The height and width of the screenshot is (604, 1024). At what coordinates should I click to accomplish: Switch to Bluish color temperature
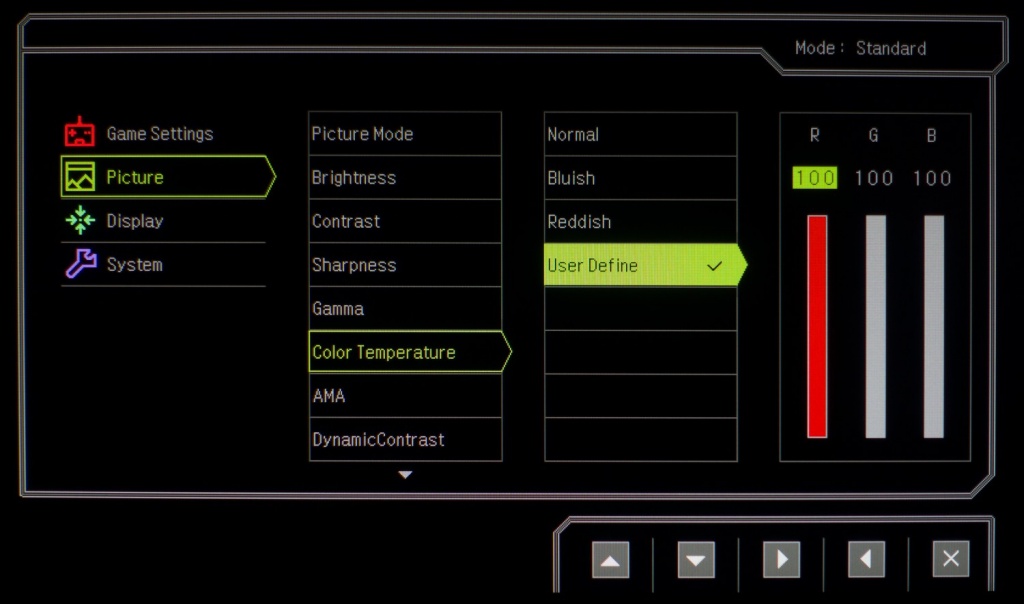640,178
